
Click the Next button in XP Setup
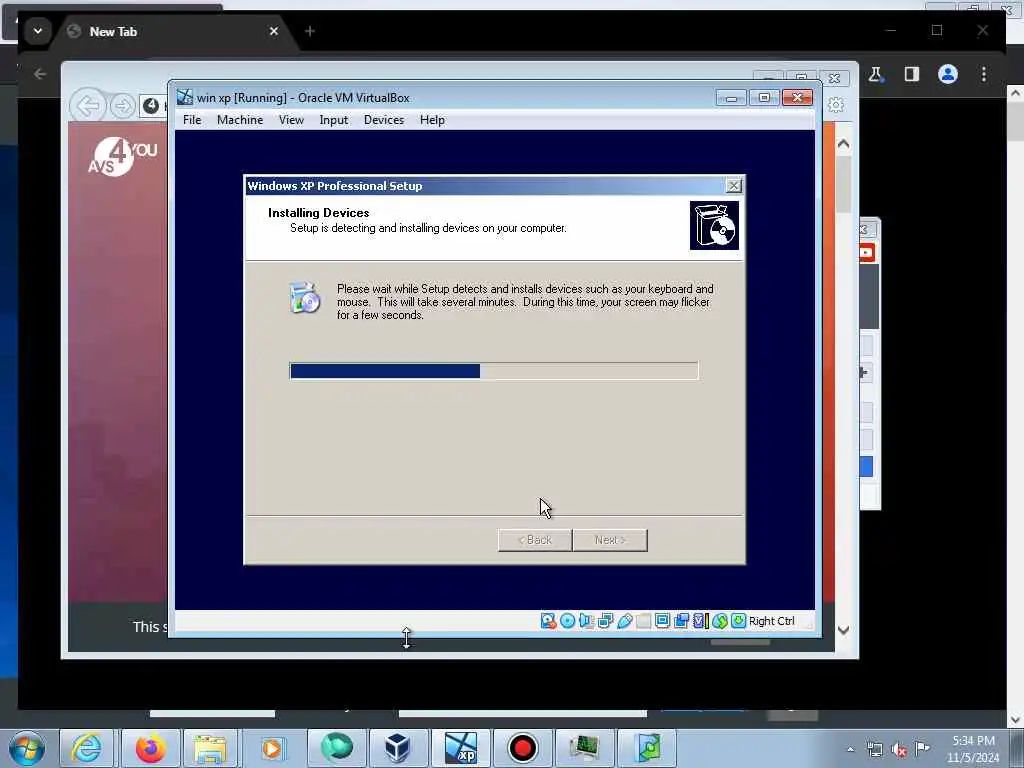(610, 540)
